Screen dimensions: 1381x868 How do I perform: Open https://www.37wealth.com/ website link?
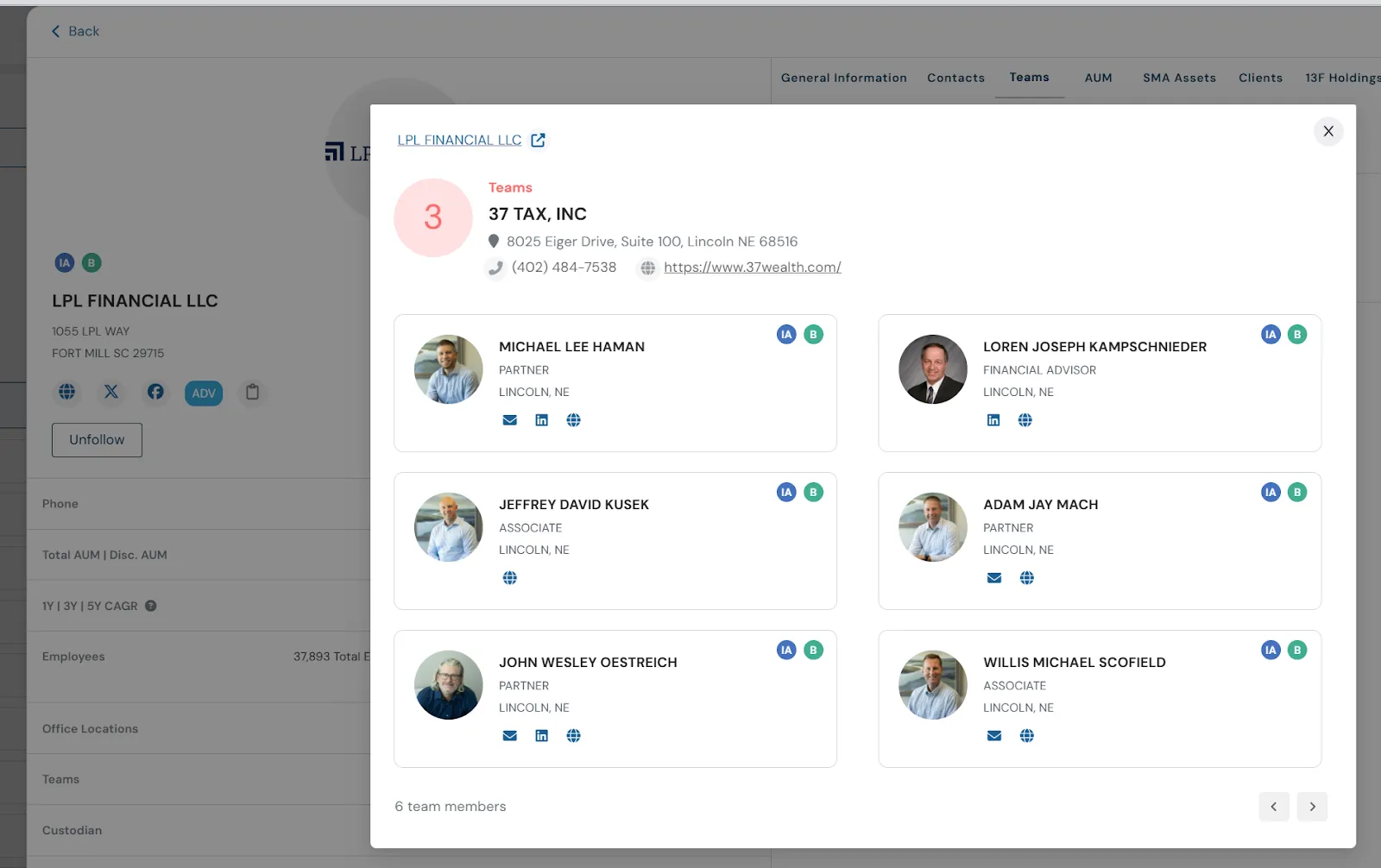click(753, 267)
